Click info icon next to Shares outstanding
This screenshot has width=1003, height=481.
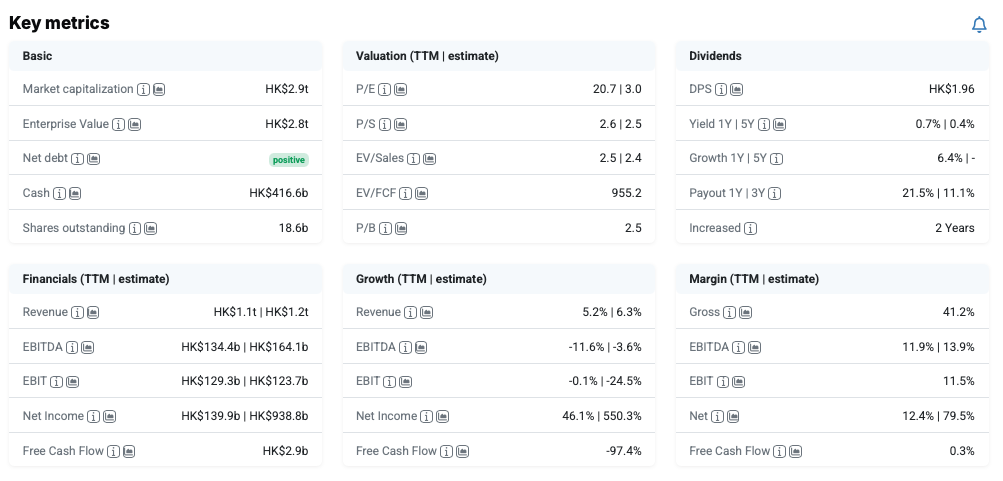(135, 229)
